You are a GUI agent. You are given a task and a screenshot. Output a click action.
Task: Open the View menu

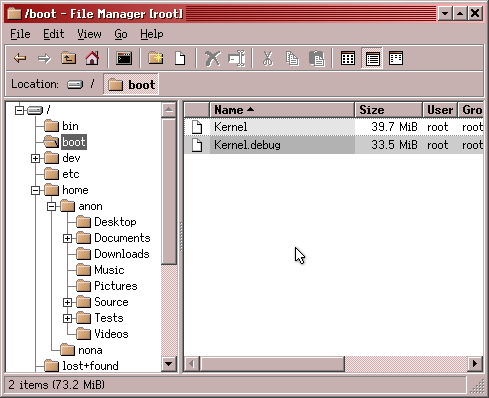pos(89,34)
